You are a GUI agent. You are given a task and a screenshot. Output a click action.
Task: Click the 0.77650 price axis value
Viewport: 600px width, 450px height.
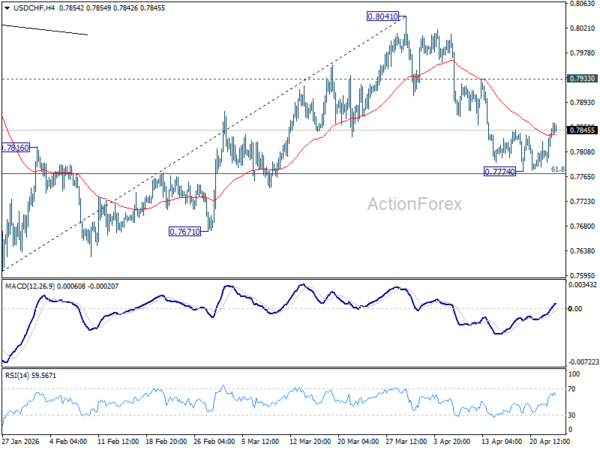point(582,177)
